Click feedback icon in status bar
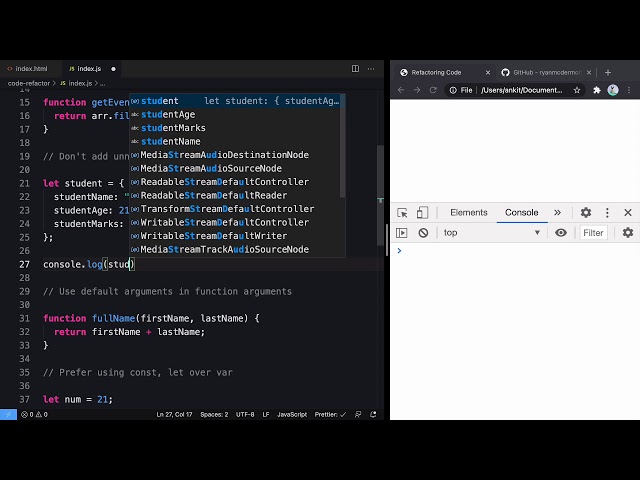The image size is (640, 480). pyautogui.click(x=358, y=414)
